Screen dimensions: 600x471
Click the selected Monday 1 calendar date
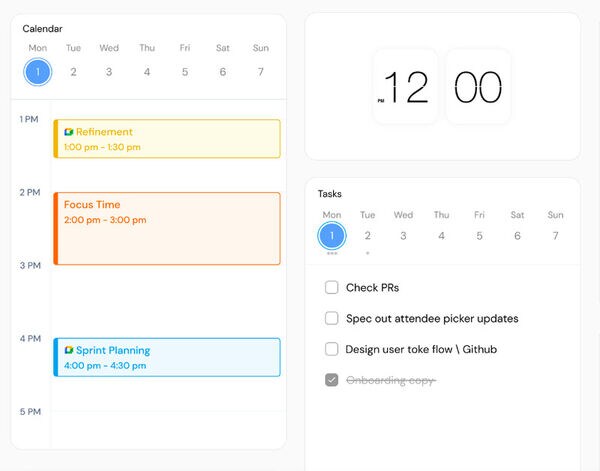point(37,72)
